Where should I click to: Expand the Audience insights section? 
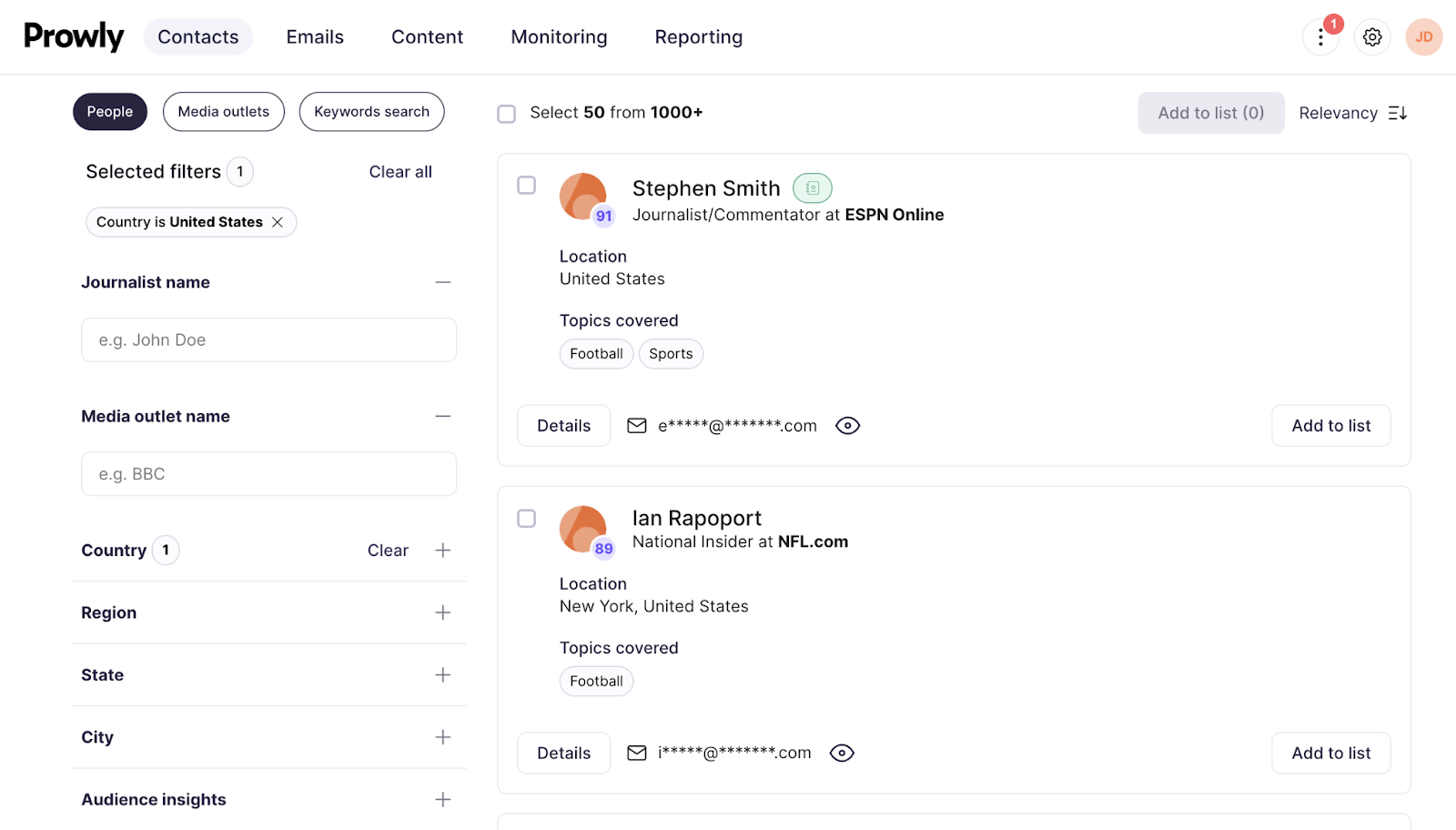443,799
